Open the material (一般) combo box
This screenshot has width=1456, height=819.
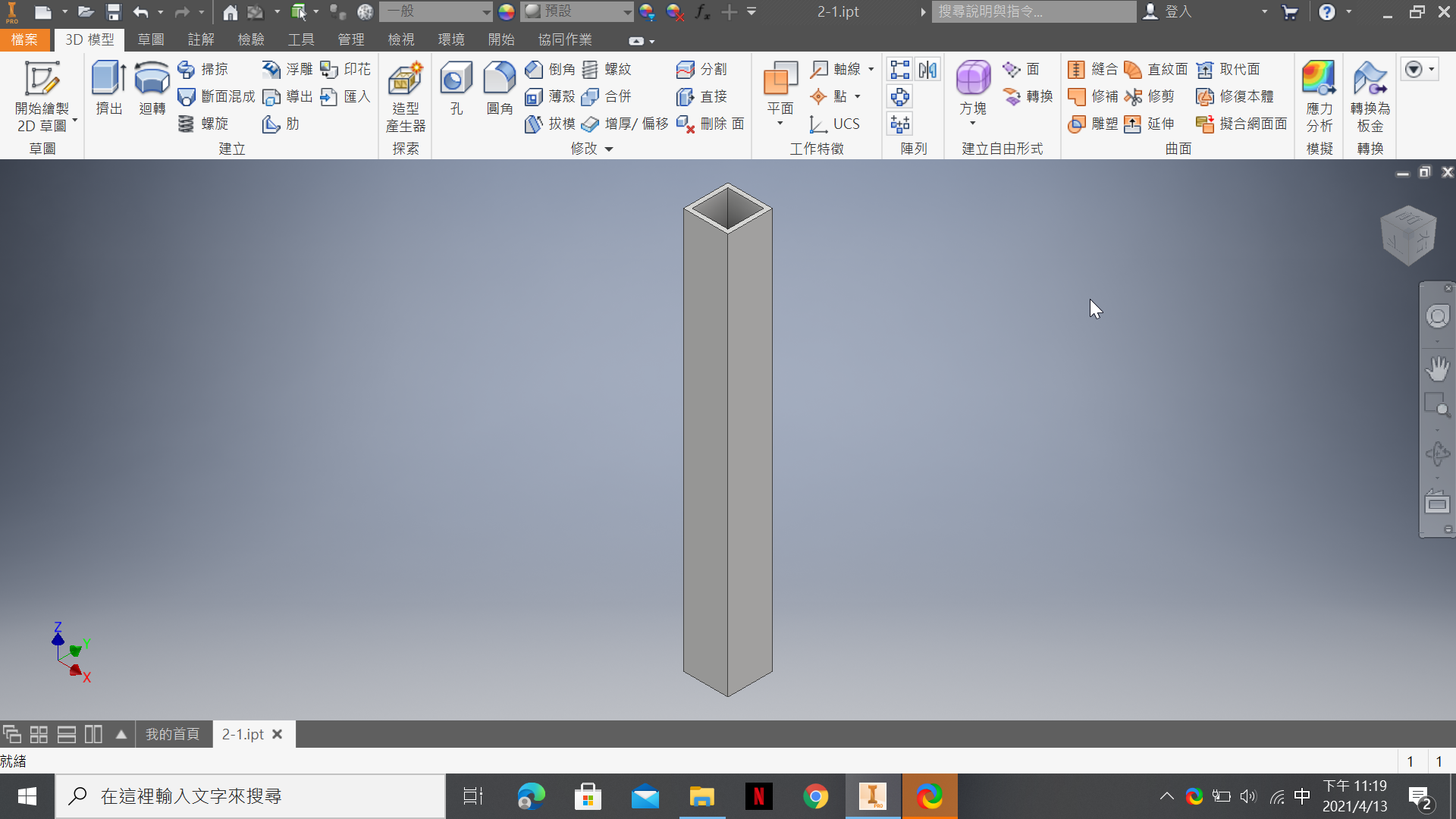tap(436, 11)
